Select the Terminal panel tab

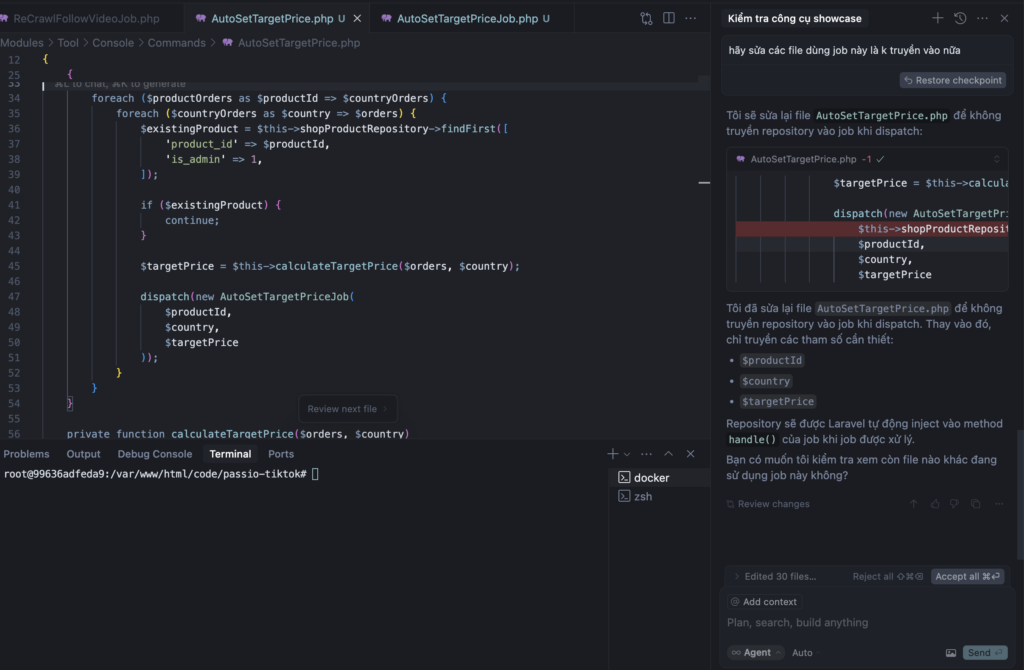tap(230, 454)
